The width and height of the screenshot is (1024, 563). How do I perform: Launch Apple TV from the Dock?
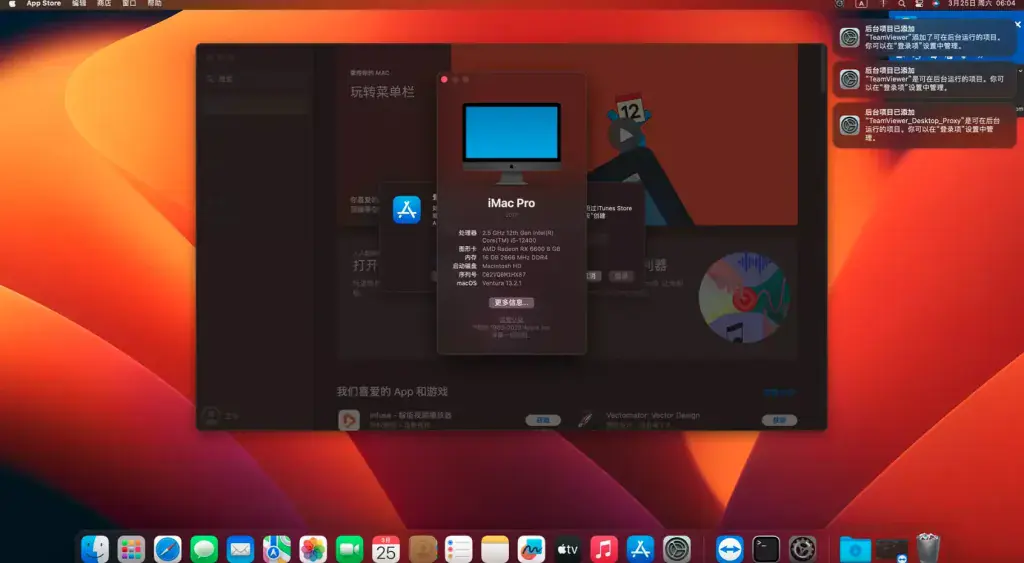[x=568, y=549]
